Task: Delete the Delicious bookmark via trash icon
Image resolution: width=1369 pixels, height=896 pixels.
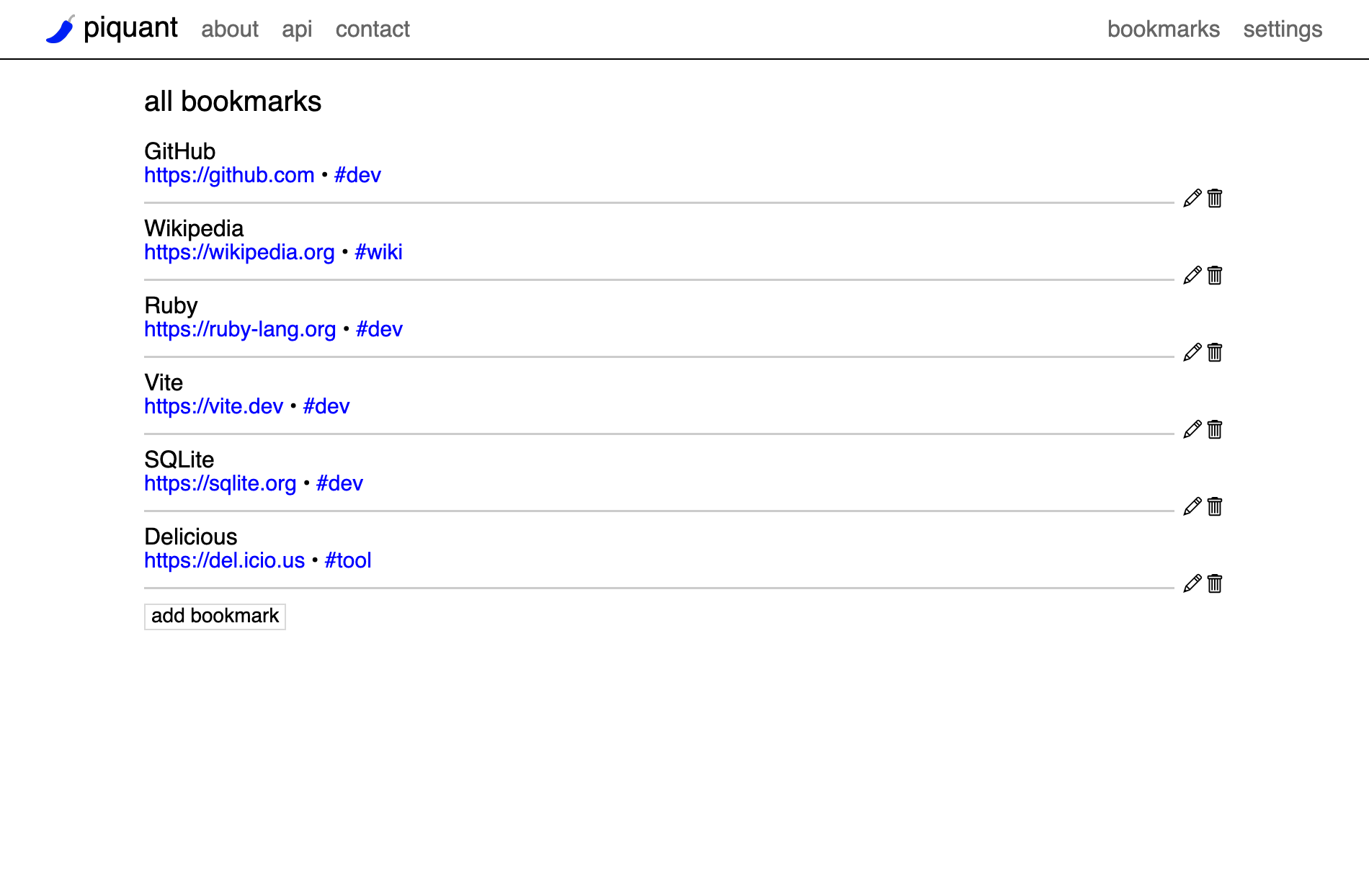Action: [x=1215, y=583]
